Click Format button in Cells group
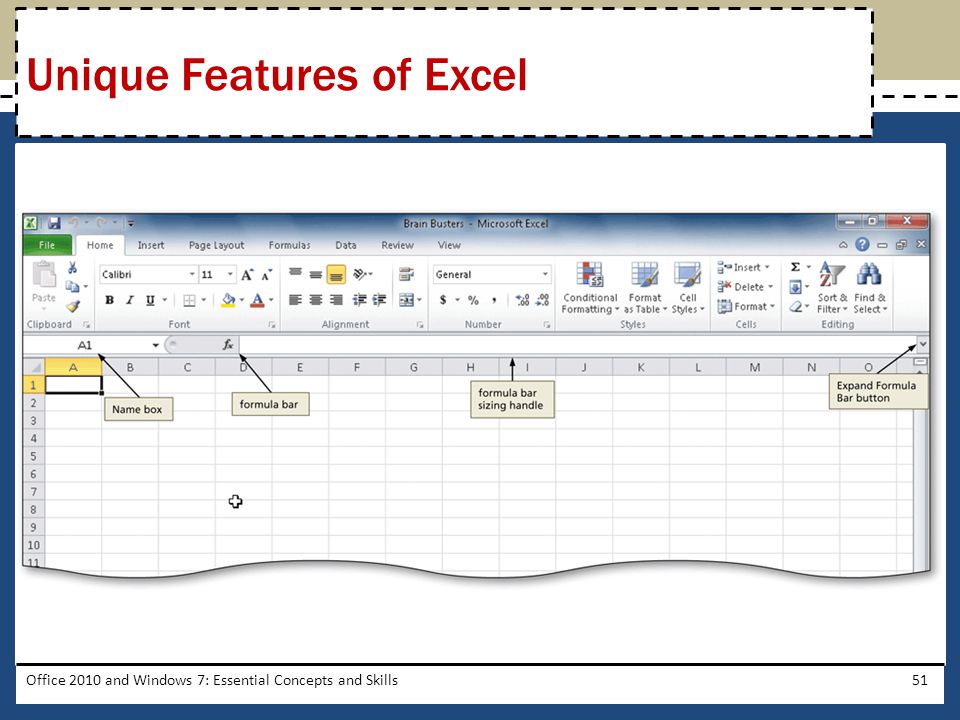This screenshot has height=720, width=960. pyautogui.click(x=746, y=306)
